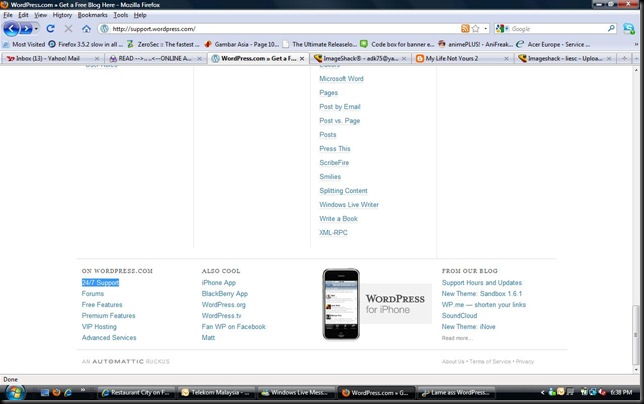Click the volume icon in system tray
The image size is (644, 404).
(x=603, y=392)
